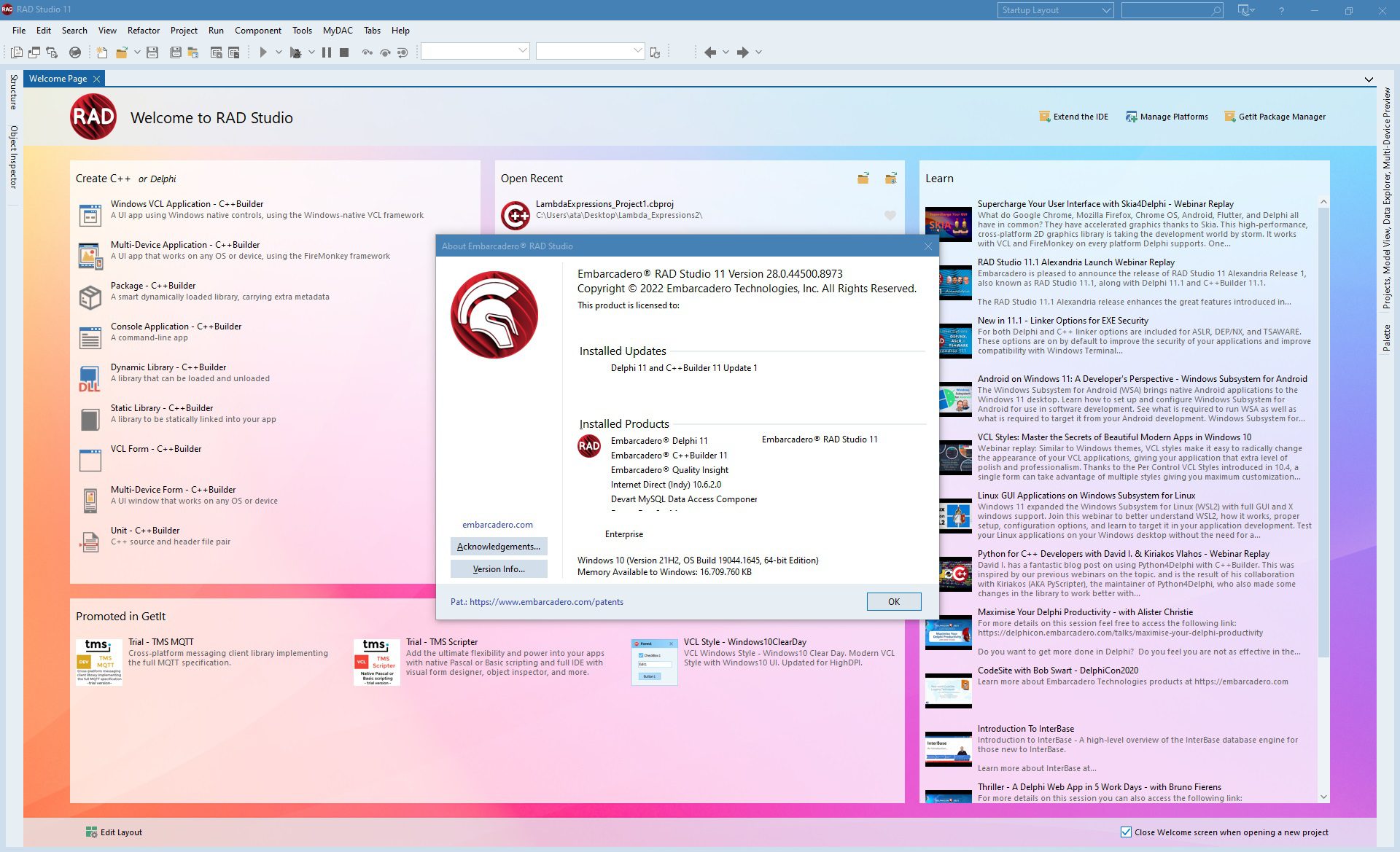
Task: Click the Back navigation arrow icon
Action: tap(709, 52)
